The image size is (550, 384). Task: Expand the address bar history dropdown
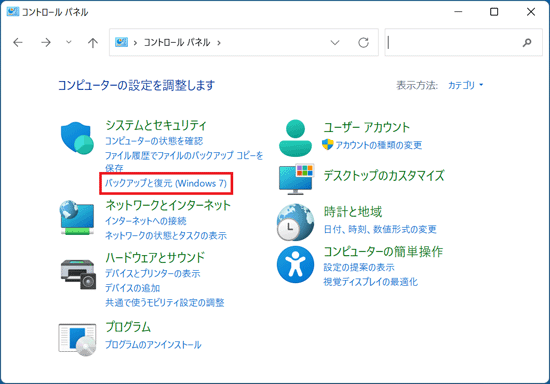point(335,43)
